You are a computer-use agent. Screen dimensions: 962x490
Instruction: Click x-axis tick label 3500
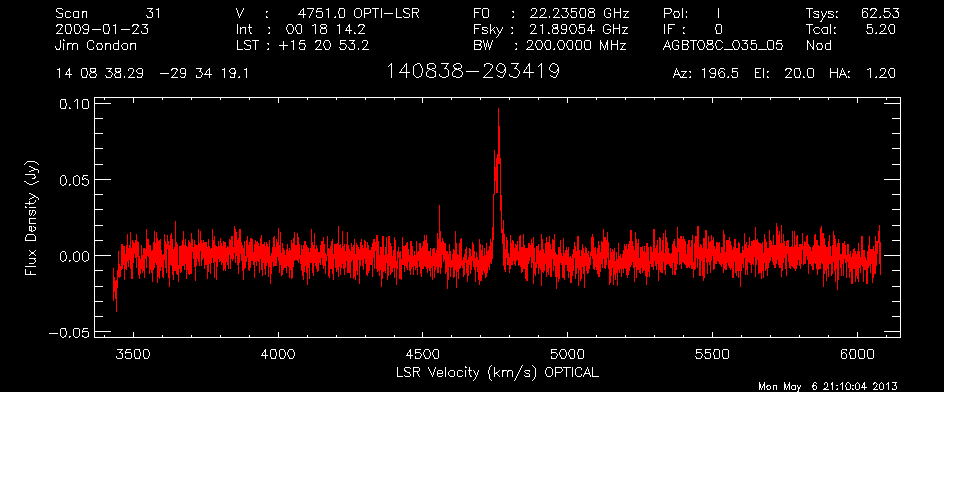pyautogui.click(x=133, y=354)
